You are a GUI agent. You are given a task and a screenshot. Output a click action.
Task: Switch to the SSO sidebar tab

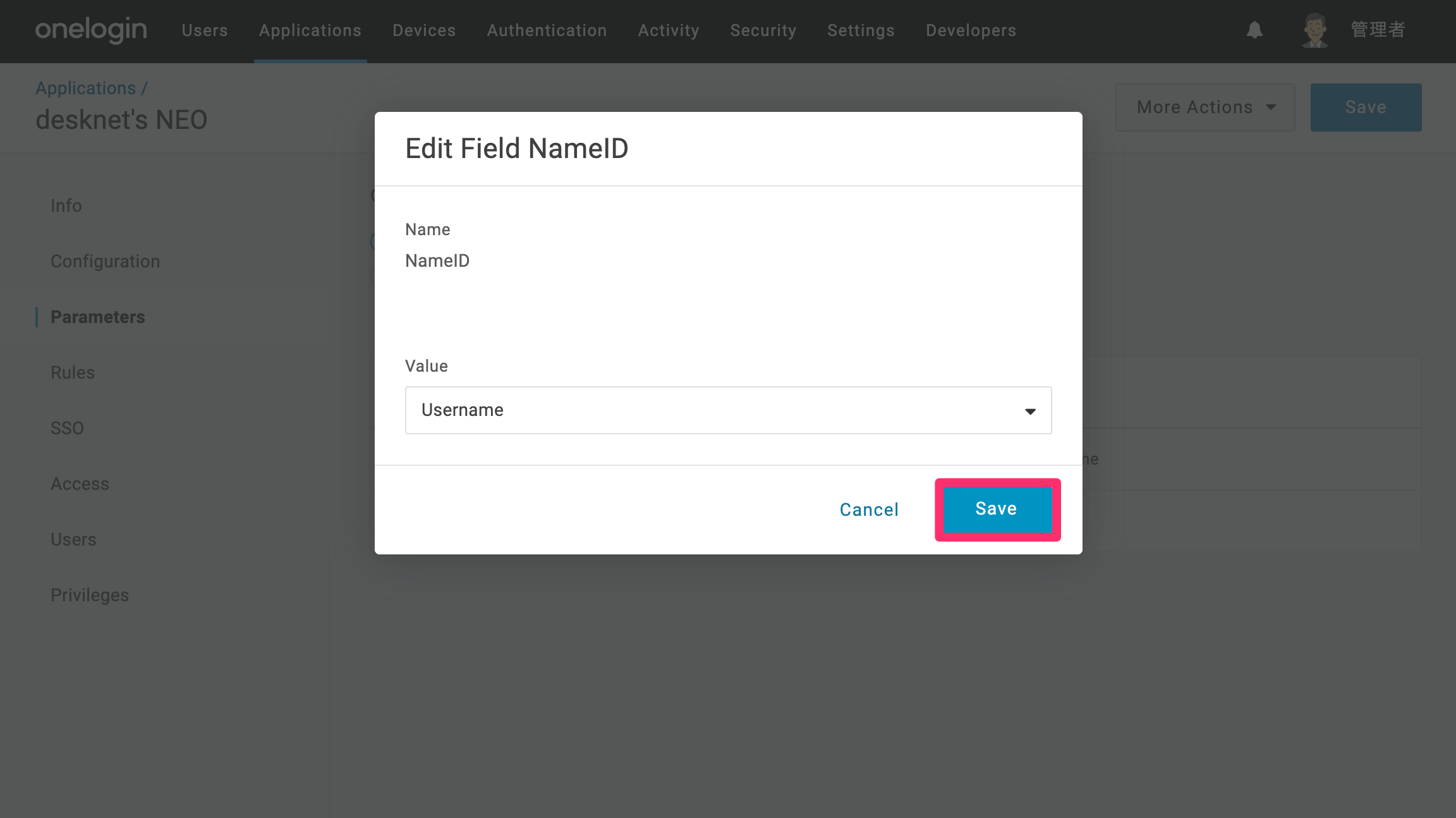[67, 428]
